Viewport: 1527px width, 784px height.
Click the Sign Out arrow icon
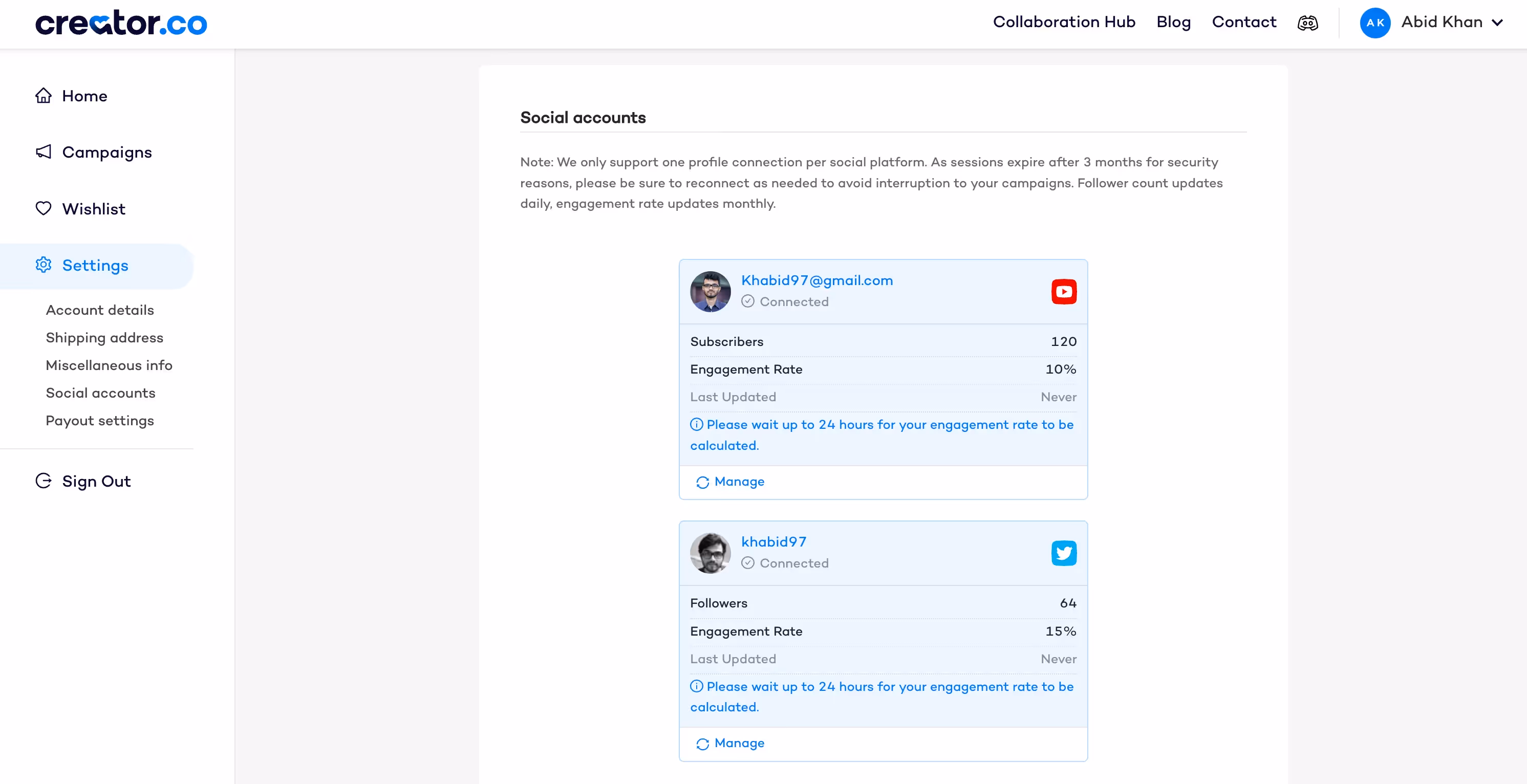coord(44,481)
